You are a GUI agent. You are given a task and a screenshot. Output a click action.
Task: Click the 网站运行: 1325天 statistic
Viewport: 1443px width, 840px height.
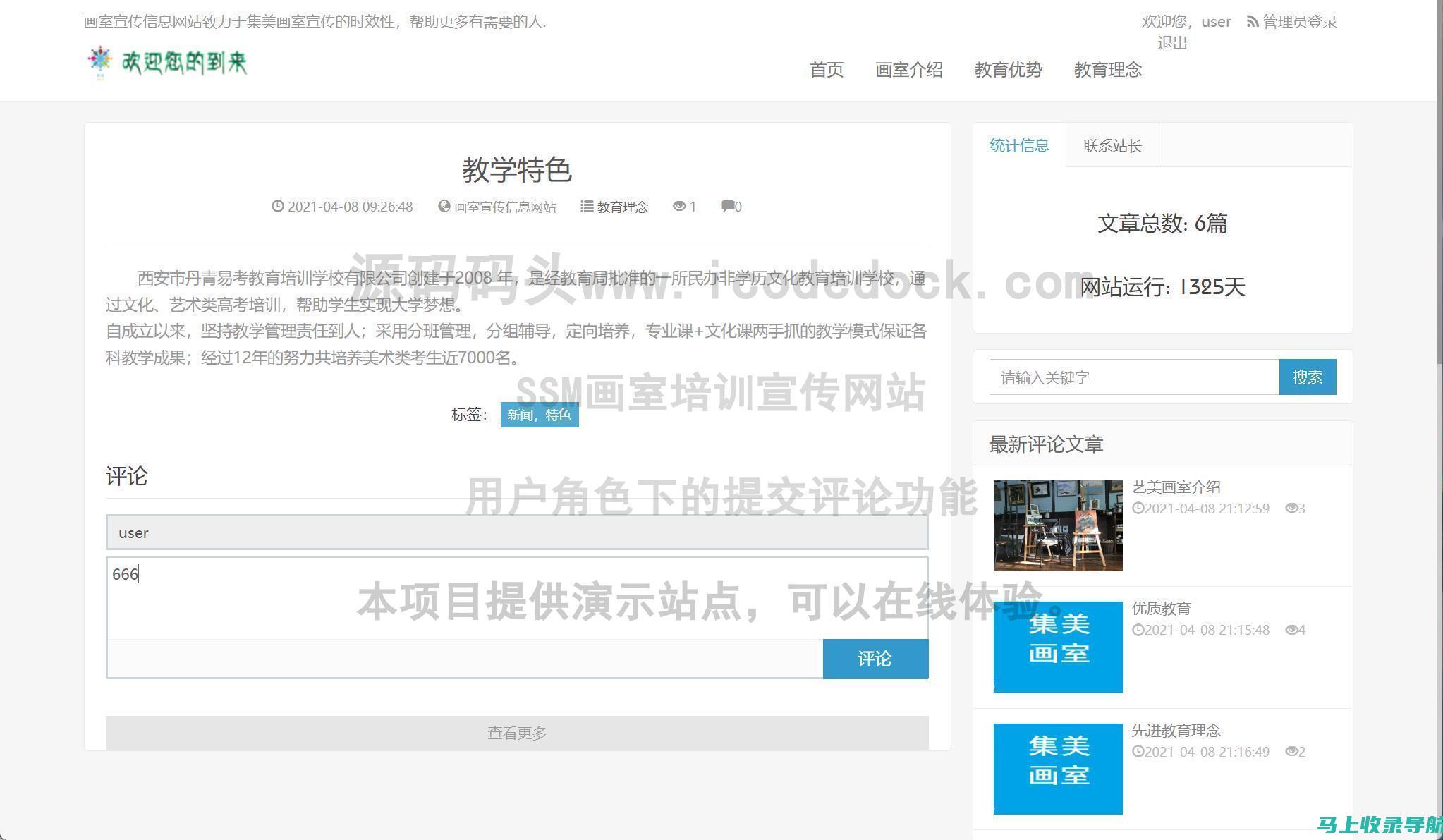[1162, 286]
